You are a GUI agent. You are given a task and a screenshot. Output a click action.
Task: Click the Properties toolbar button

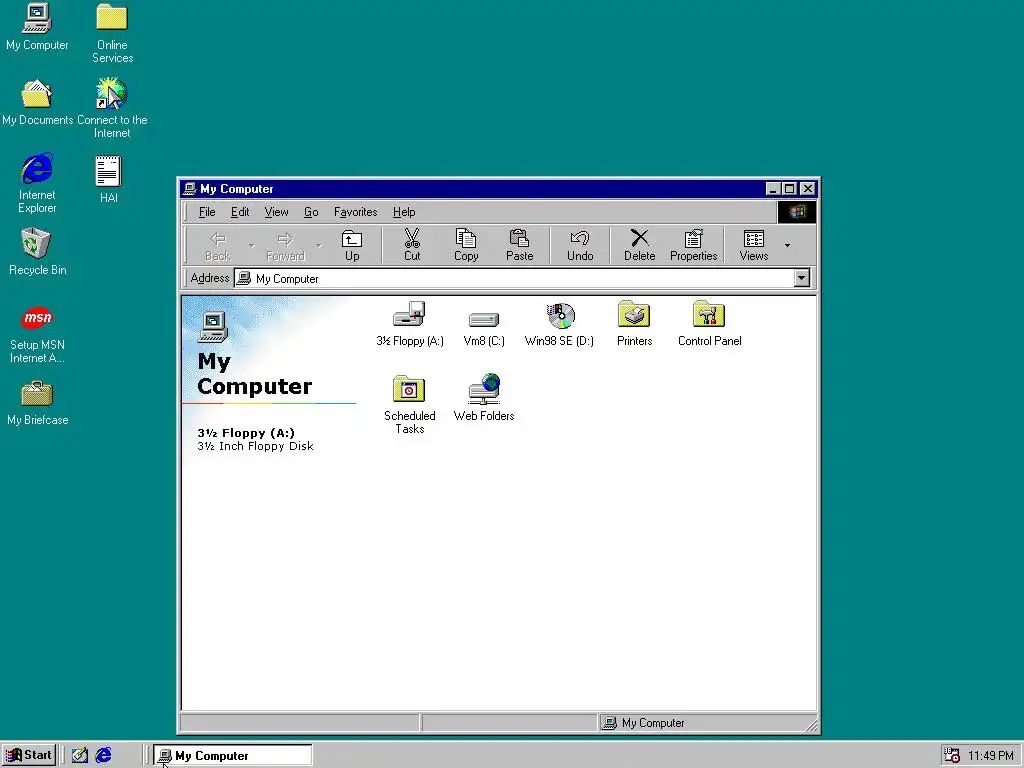(x=694, y=246)
